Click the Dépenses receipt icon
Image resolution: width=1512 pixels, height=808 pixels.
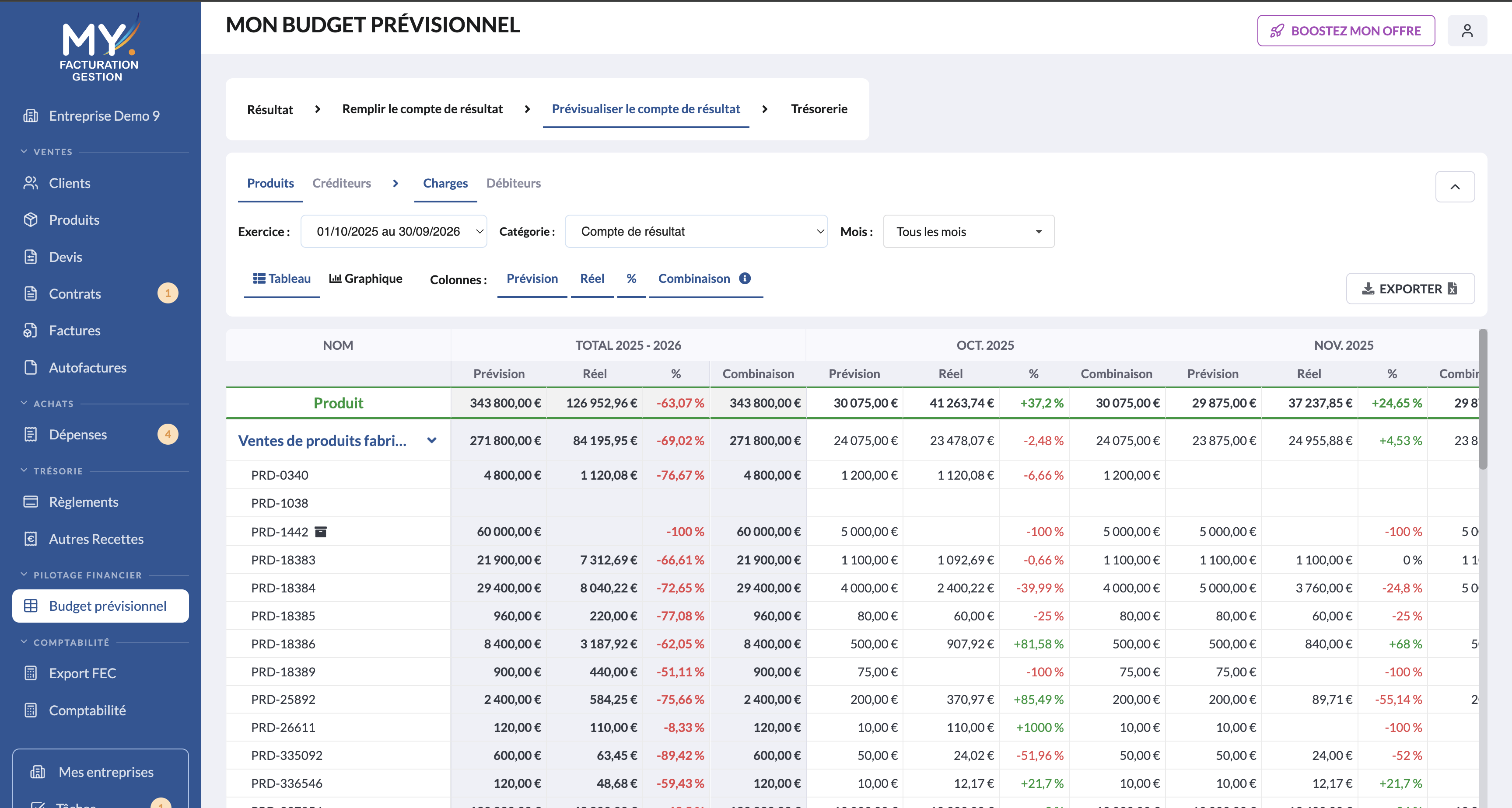point(31,434)
